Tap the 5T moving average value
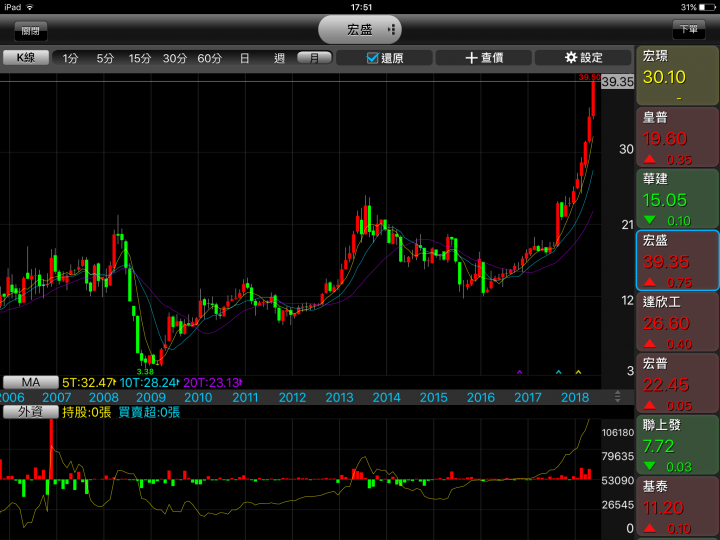Image resolution: width=720 pixels, height=540 pixels. (x=89, y=382)
